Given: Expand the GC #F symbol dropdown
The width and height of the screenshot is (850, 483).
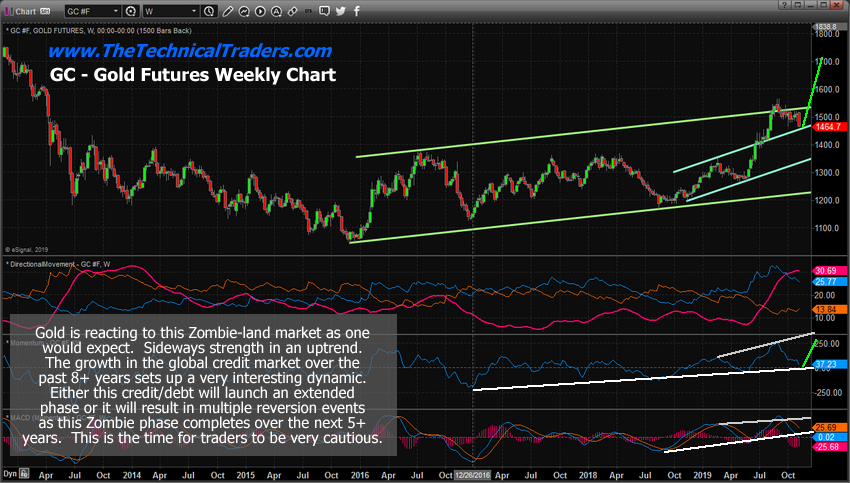Looking at the screenshot, I should pos(116,11).
